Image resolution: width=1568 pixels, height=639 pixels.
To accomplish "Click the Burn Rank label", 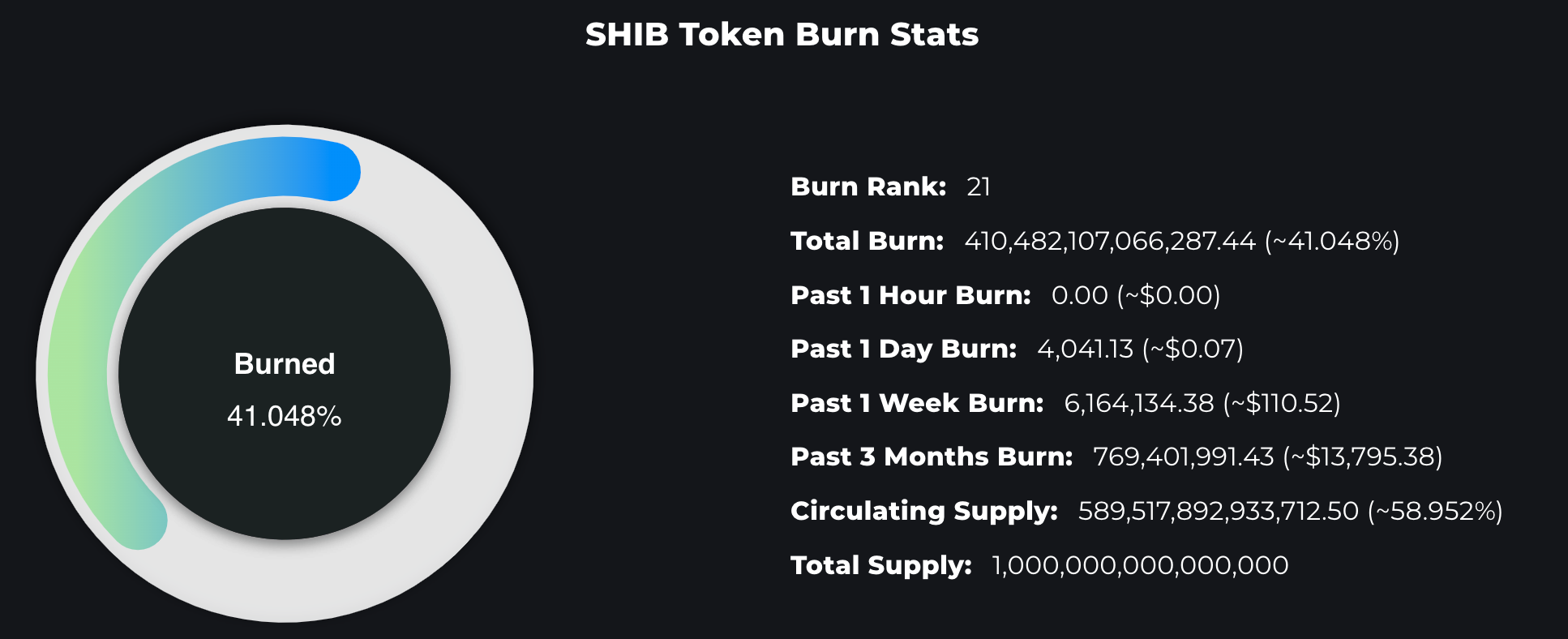I will click(x=868, y=187).
